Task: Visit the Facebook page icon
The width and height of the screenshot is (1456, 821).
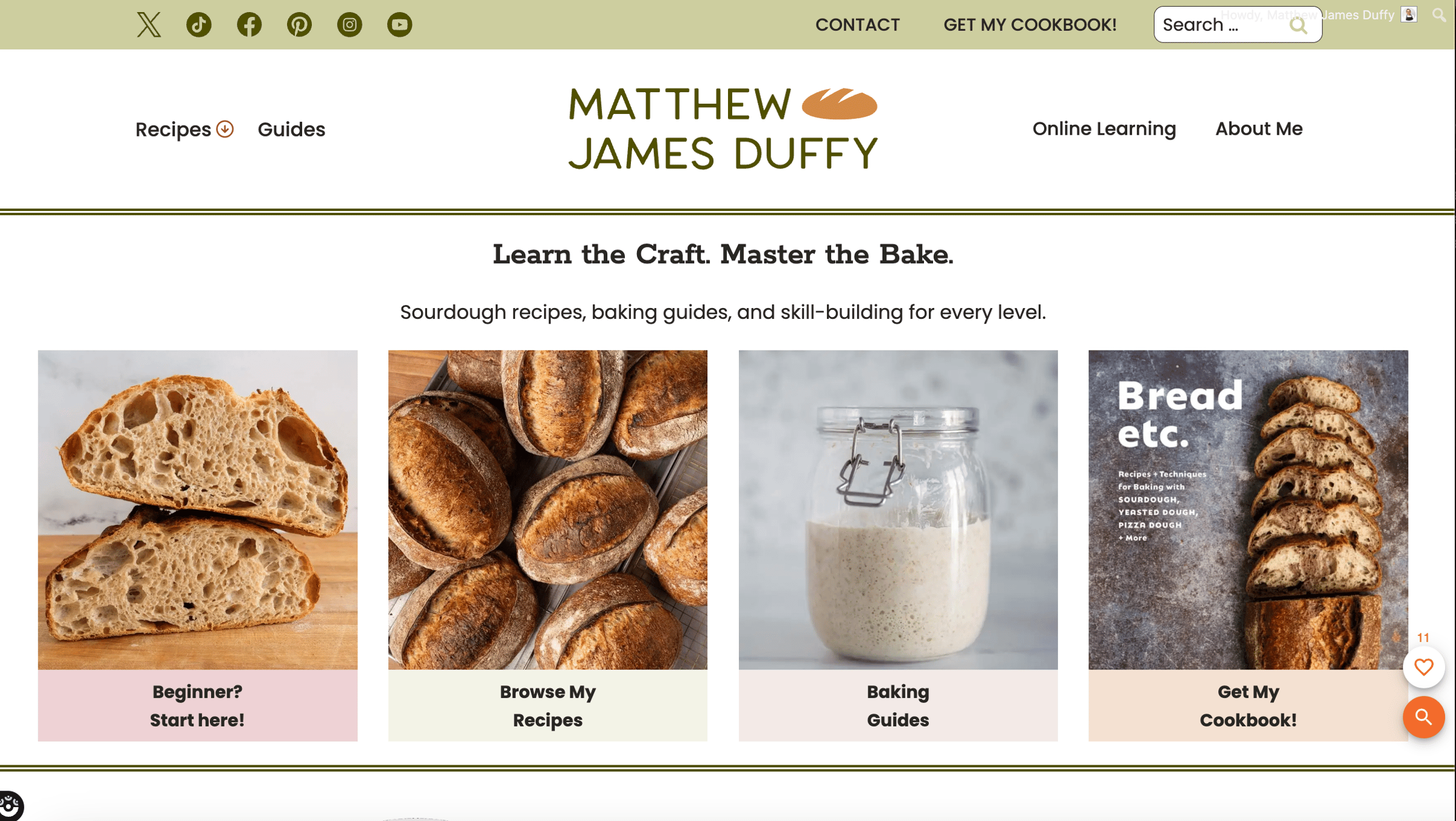Action: pos(249,25)
